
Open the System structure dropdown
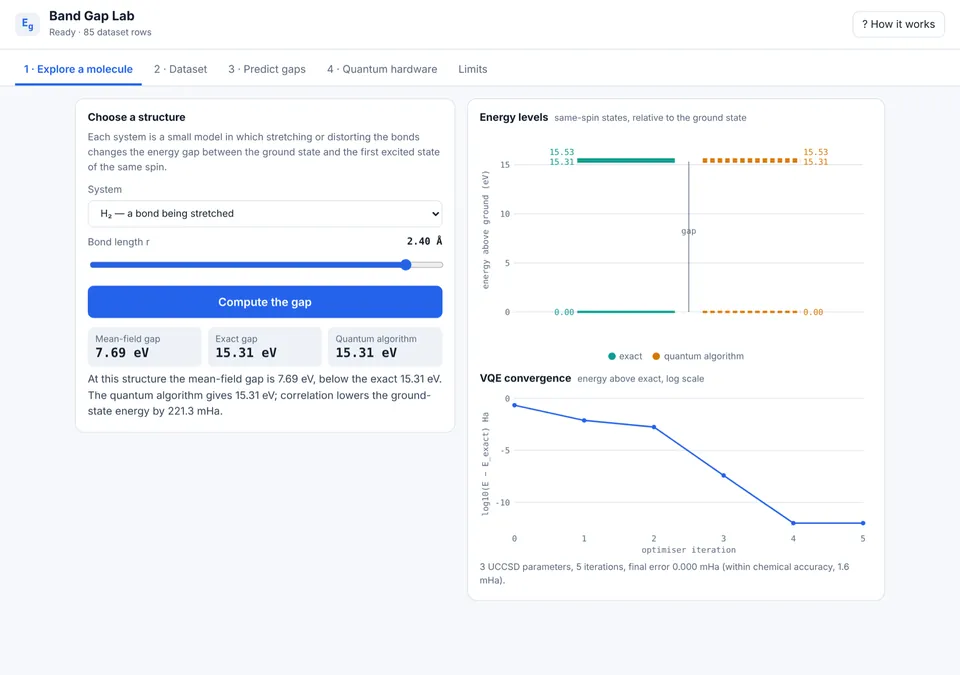[x=265, y=214]
